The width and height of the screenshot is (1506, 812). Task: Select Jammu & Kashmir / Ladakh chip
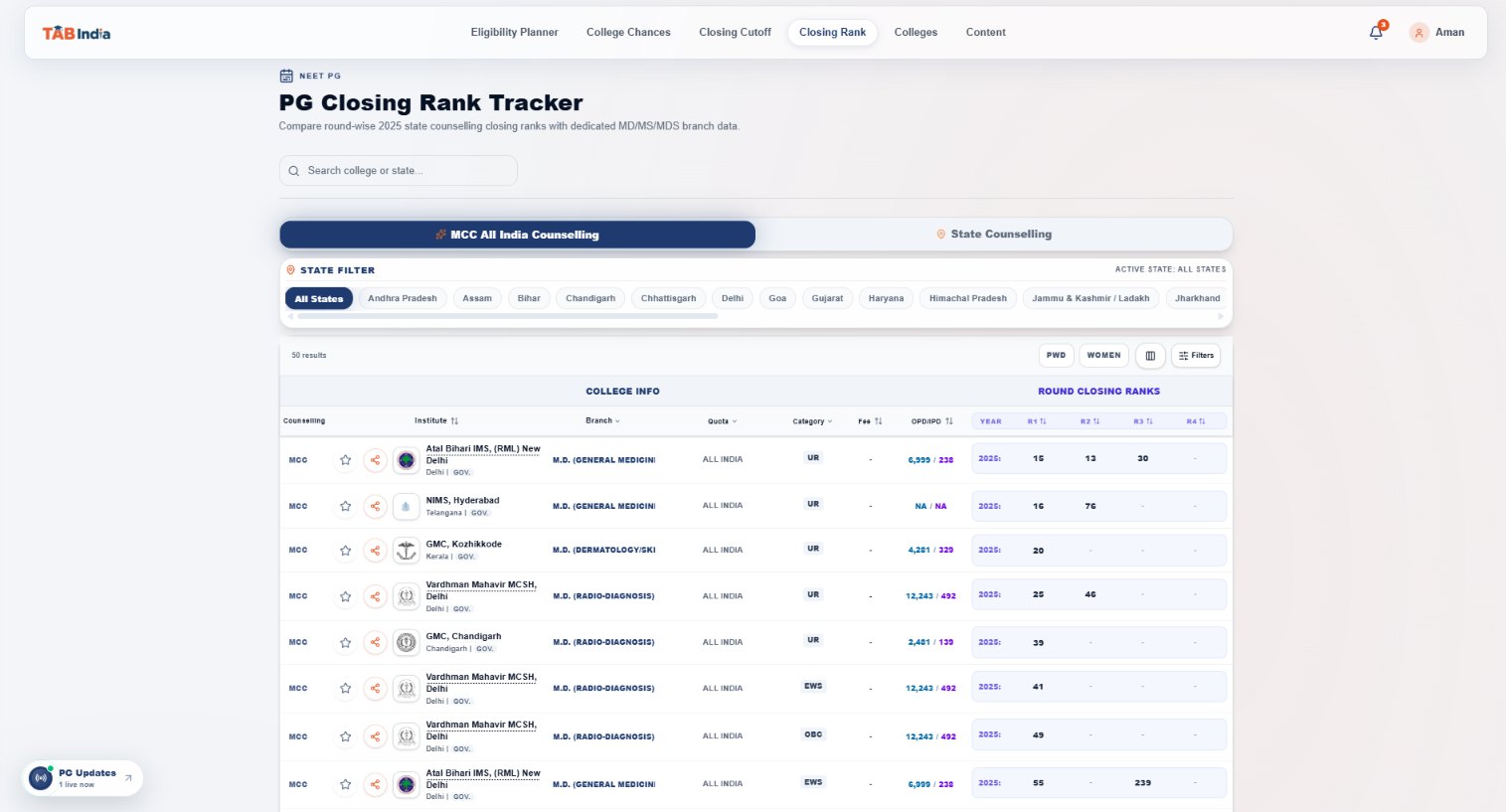coord(1090,298)
